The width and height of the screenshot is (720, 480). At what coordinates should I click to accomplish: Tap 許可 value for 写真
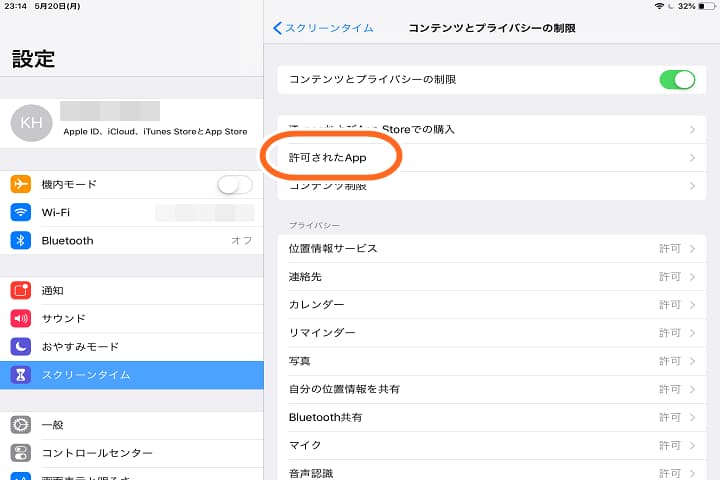(669, 361)
